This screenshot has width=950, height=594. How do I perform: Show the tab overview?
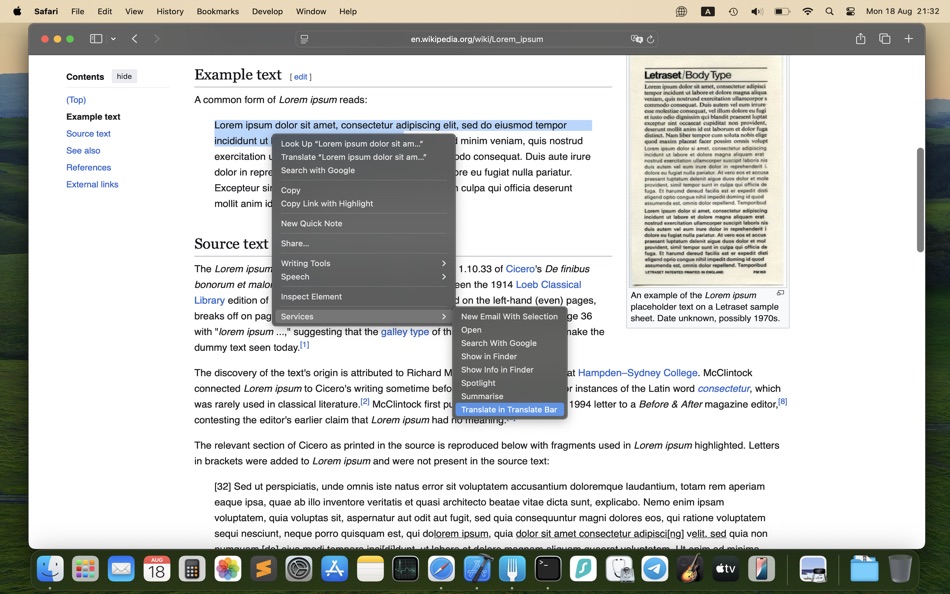885,39
